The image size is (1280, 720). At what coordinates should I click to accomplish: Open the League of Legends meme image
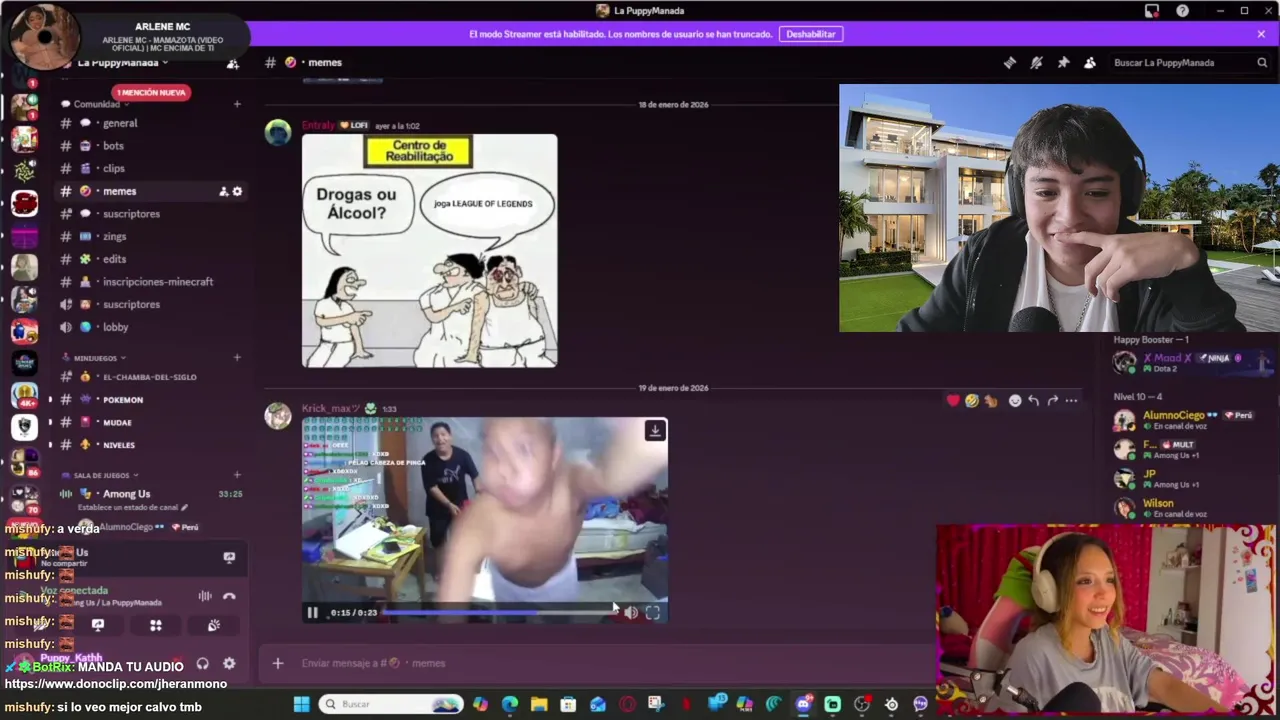tap(430, 251)
